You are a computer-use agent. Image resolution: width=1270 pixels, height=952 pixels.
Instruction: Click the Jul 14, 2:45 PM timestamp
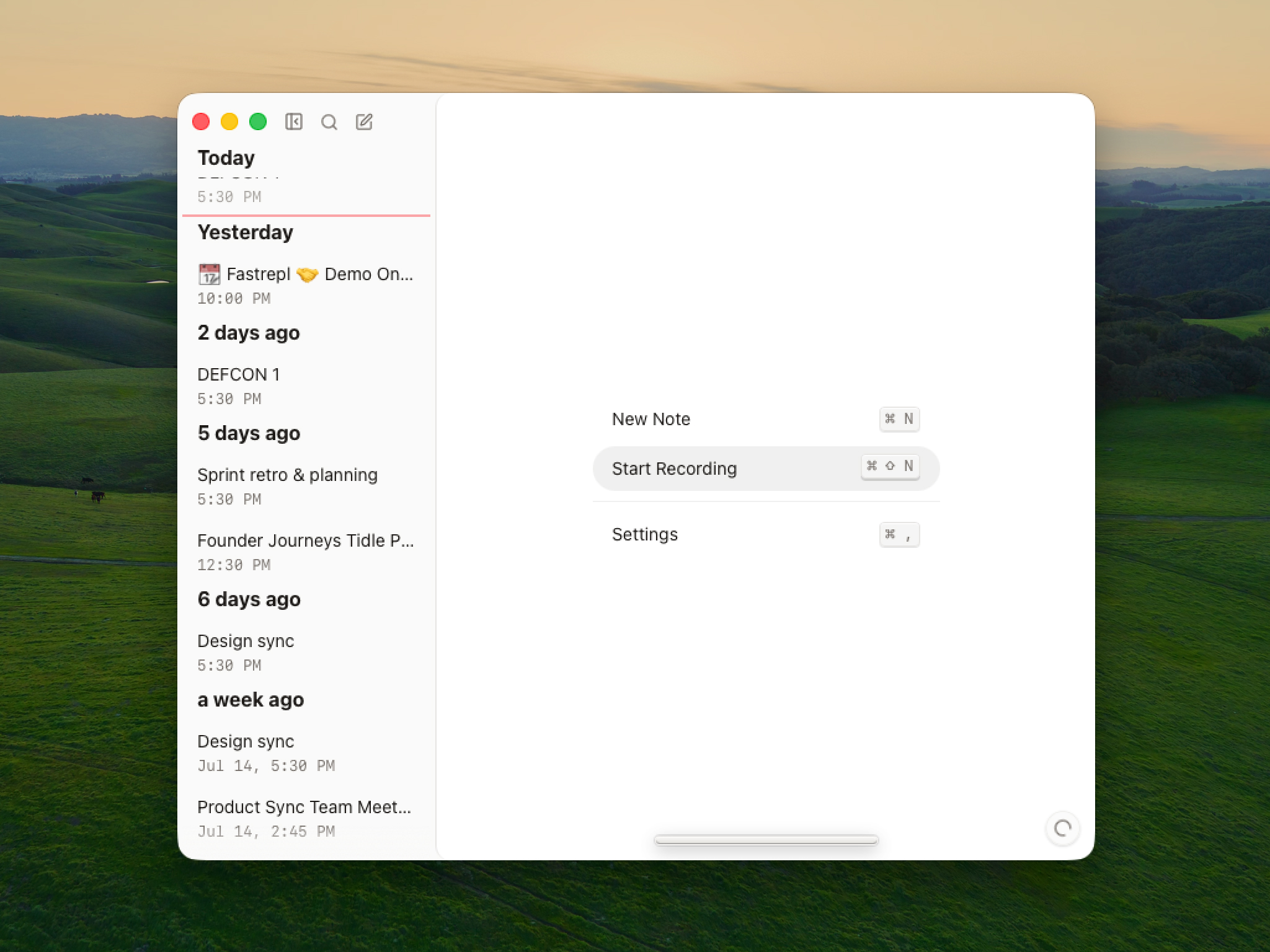tap(266, 831)
